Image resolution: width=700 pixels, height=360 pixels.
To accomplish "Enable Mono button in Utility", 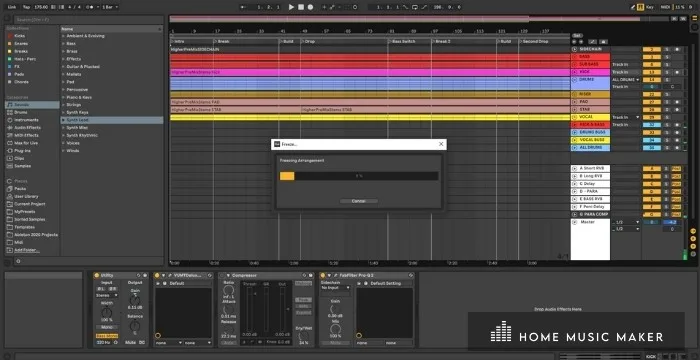I will pos(107,327).
